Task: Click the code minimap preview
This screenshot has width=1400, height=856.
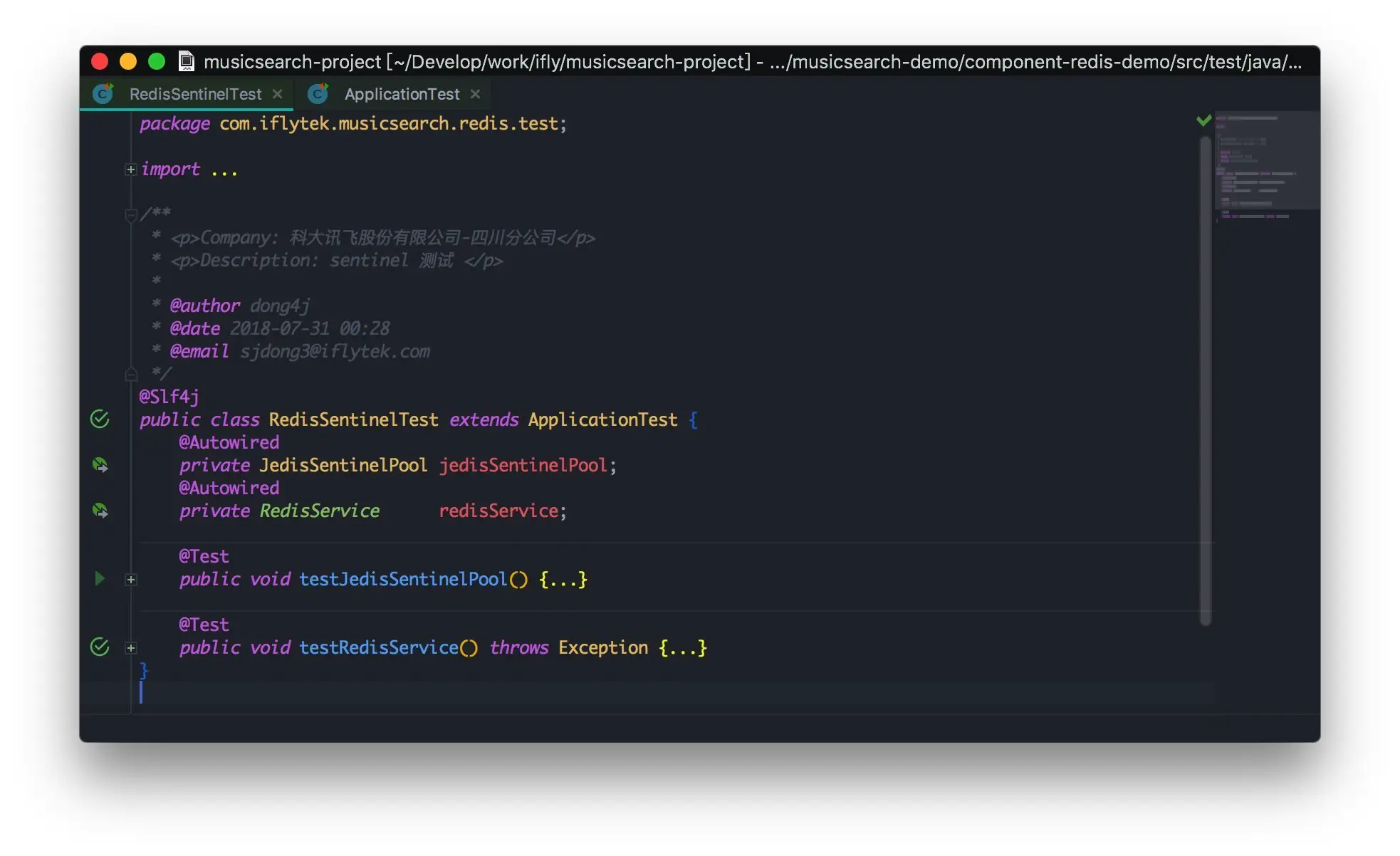Action: (x=1266, y=164)
